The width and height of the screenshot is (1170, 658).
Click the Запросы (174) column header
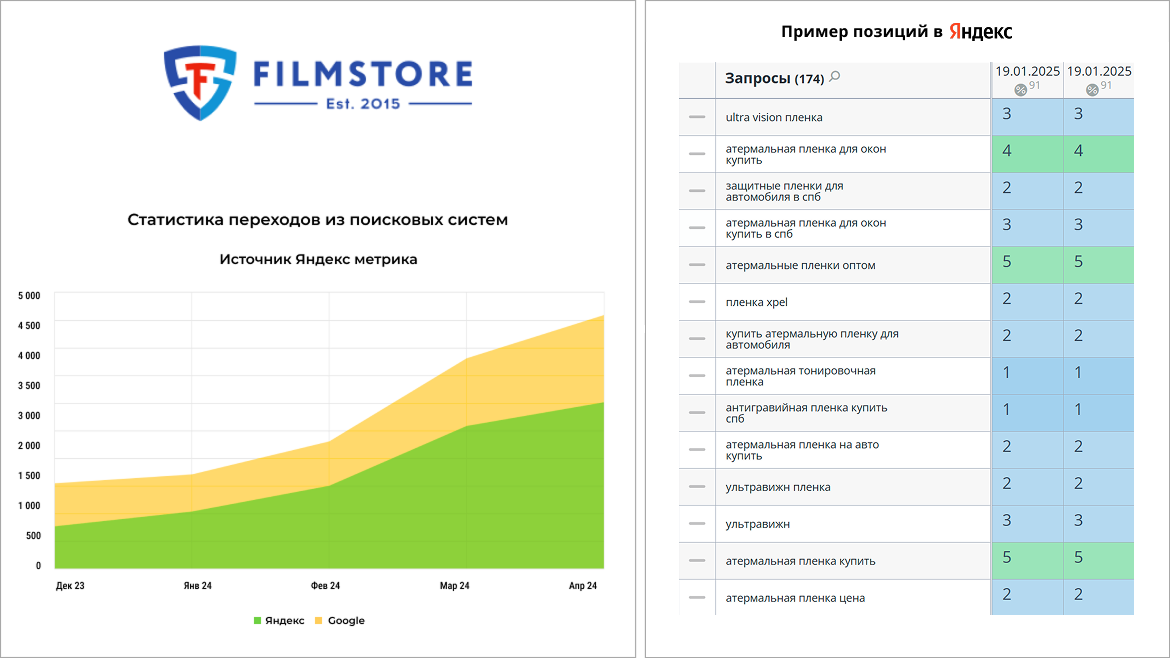775,78
